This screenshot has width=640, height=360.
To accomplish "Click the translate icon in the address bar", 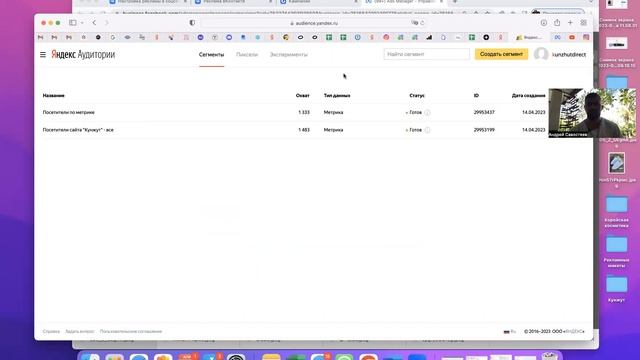I will click(415, 23).
